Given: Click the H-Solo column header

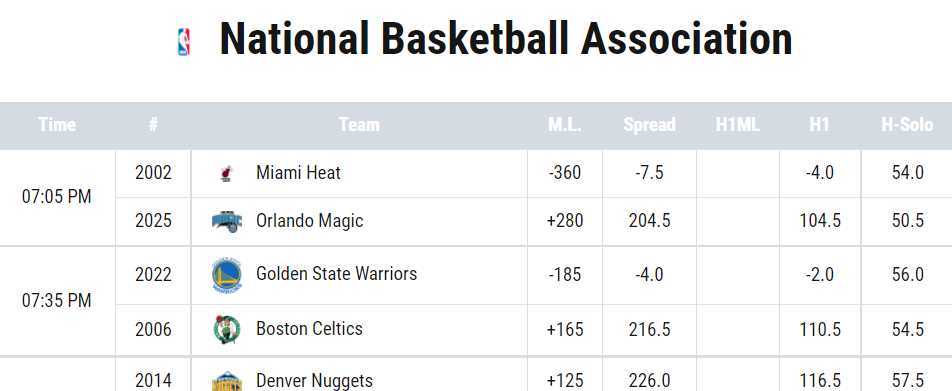Looking at the screenshot, I should pos(907,124).
